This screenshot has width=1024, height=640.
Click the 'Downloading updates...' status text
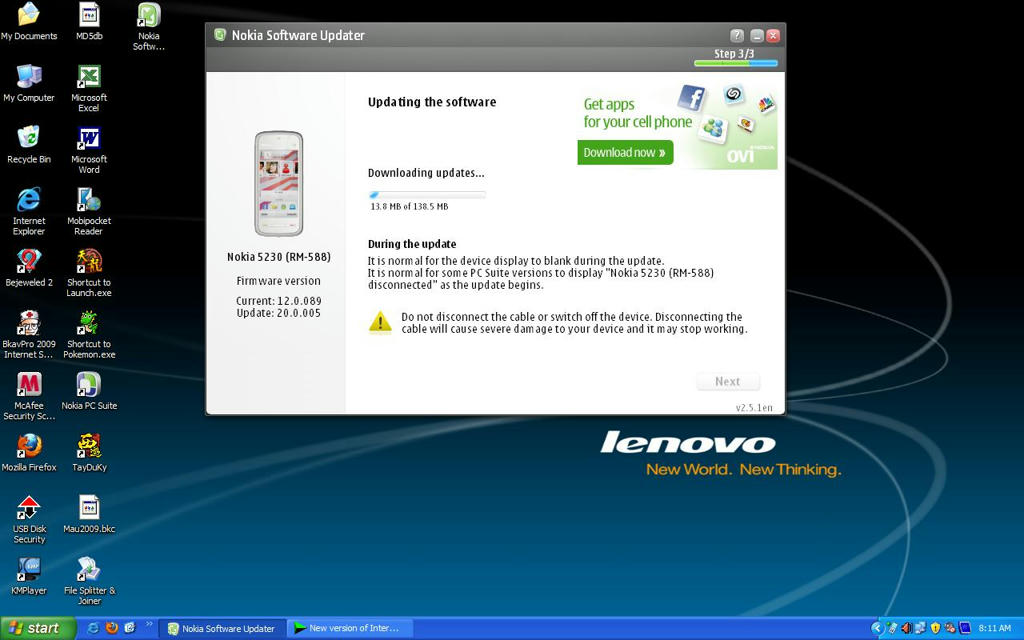pyautogui.click(x=426, y=173)
